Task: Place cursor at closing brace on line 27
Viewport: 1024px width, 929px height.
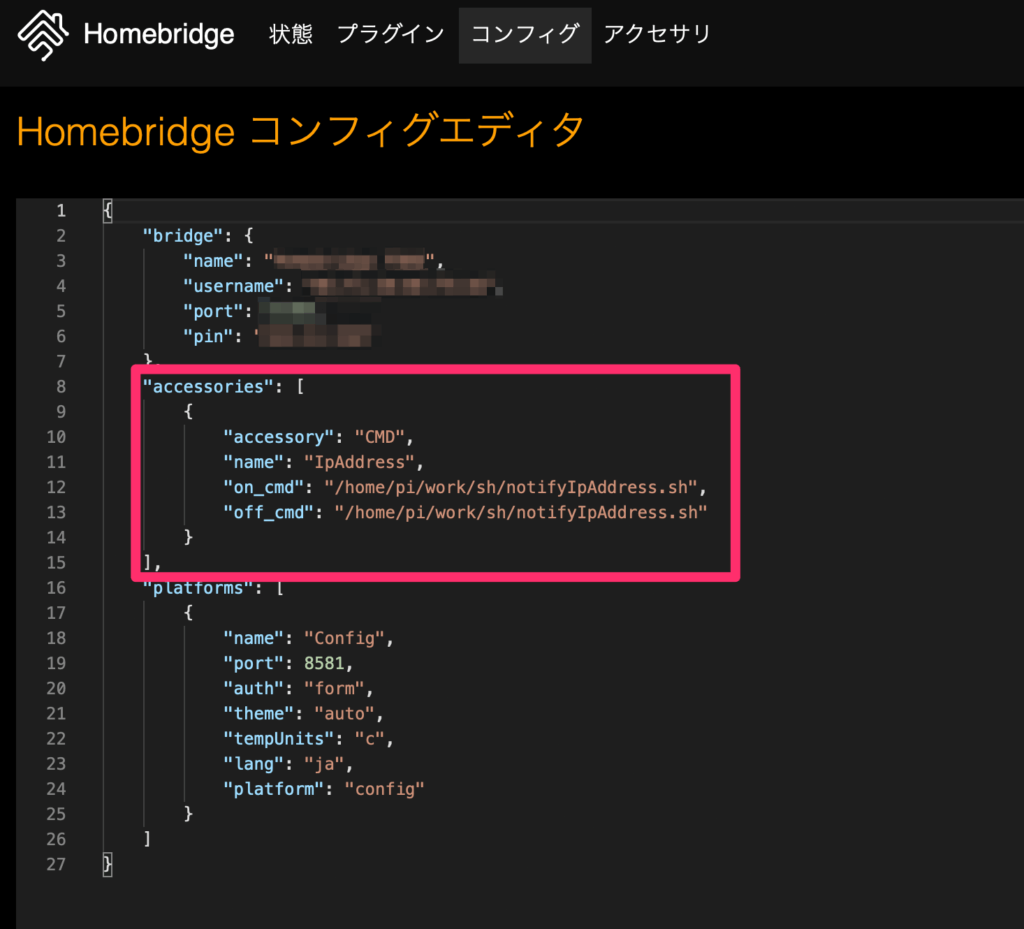Action: [108, 864]
